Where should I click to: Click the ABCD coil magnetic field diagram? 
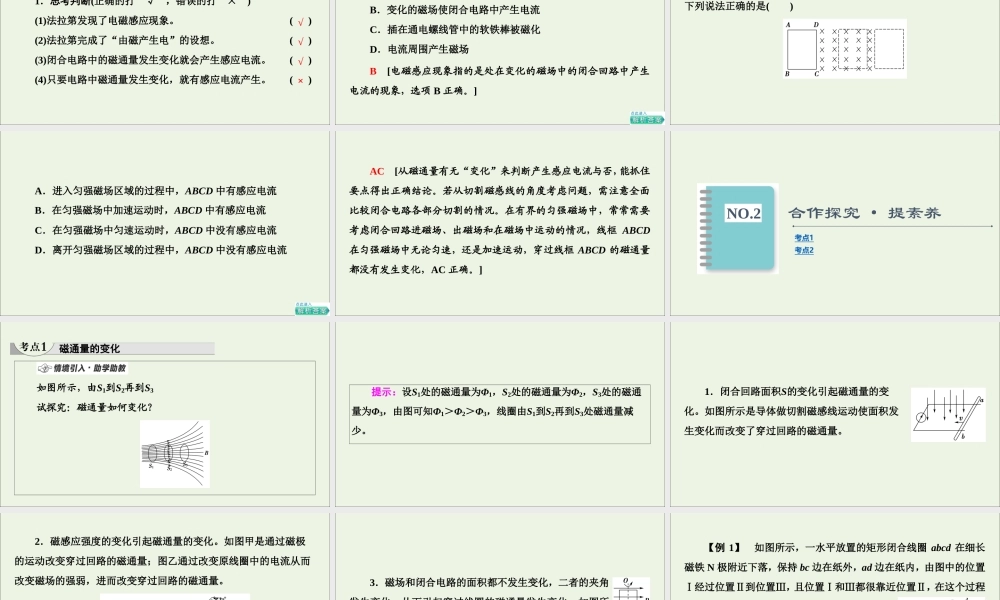click(x=844, y=48)
